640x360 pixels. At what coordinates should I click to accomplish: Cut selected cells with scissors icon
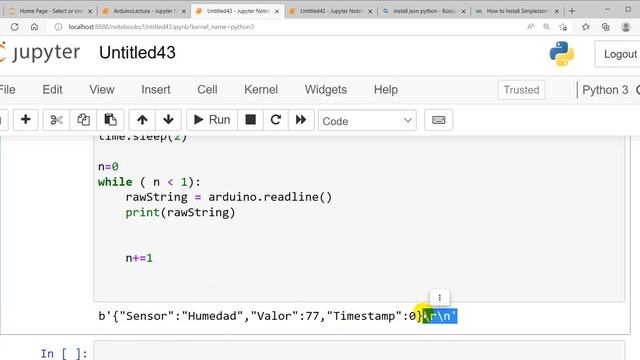[x=56, y=120]
